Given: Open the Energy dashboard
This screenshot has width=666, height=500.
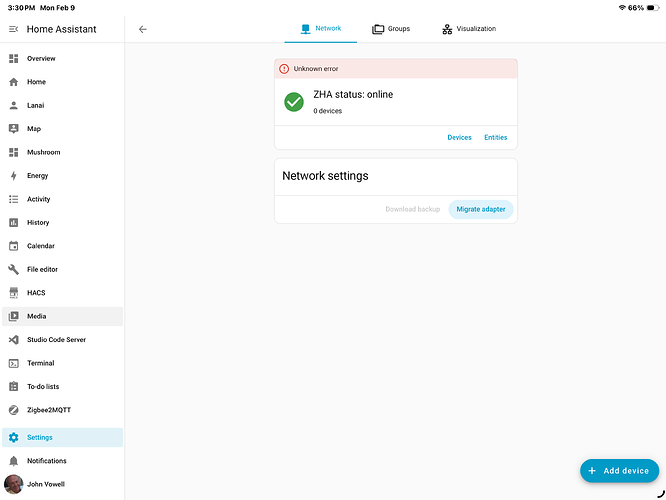Looking at the screenshot, I should click(x=37, y=176).
